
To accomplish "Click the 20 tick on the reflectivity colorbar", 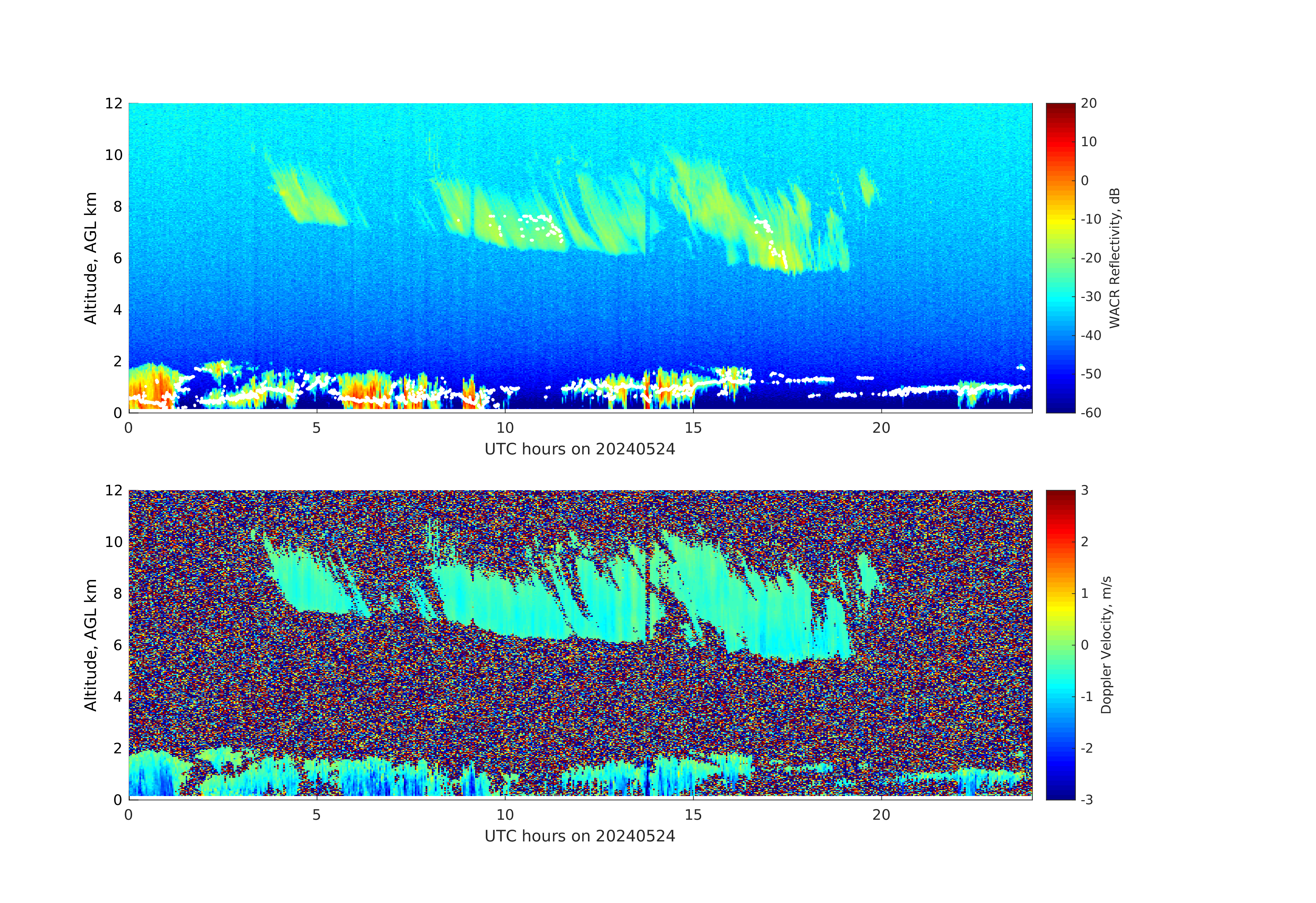I will pyautogui.click(x=1088, y=104).
